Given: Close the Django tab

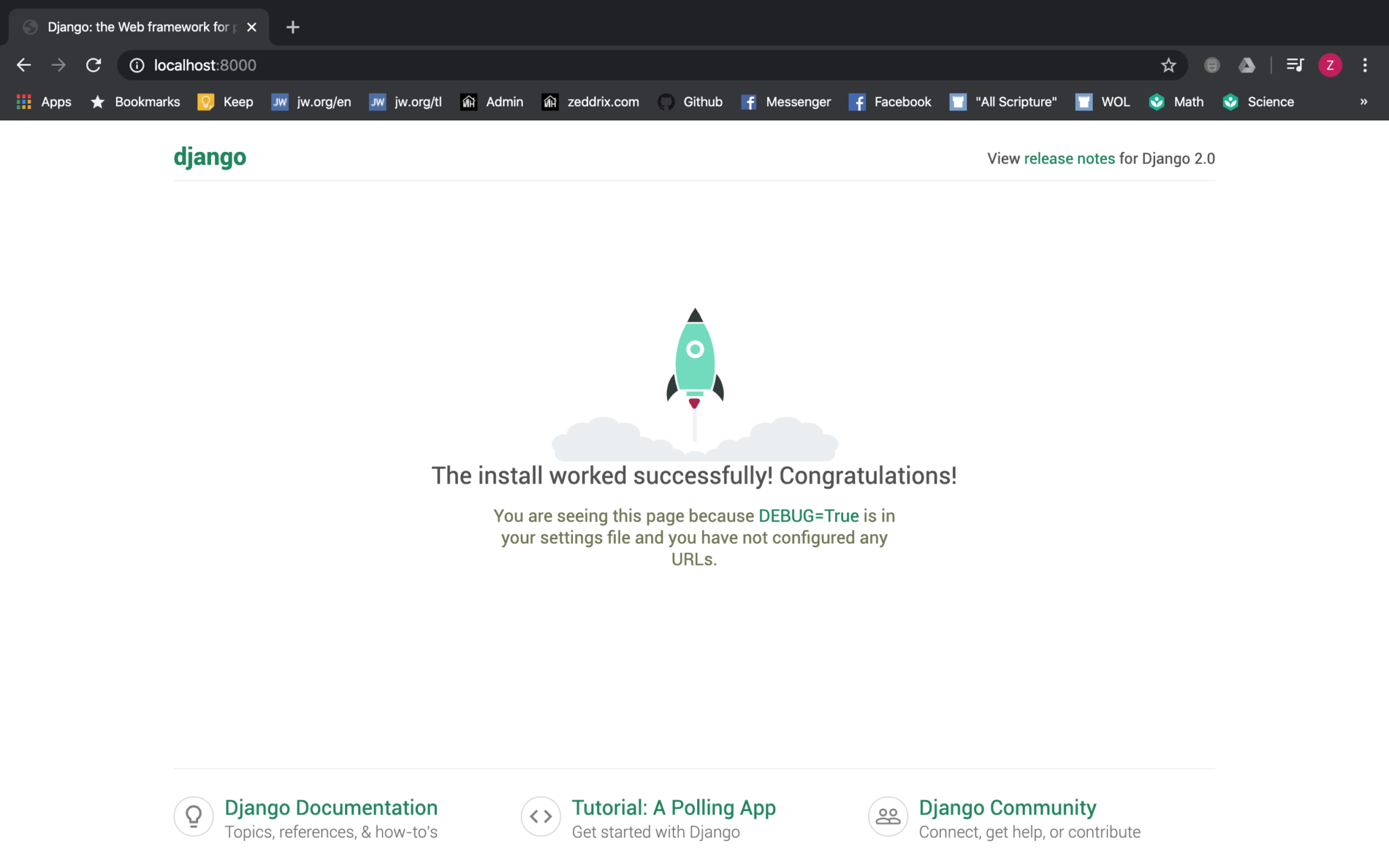Looking at the screenshot, I should 252,27.
